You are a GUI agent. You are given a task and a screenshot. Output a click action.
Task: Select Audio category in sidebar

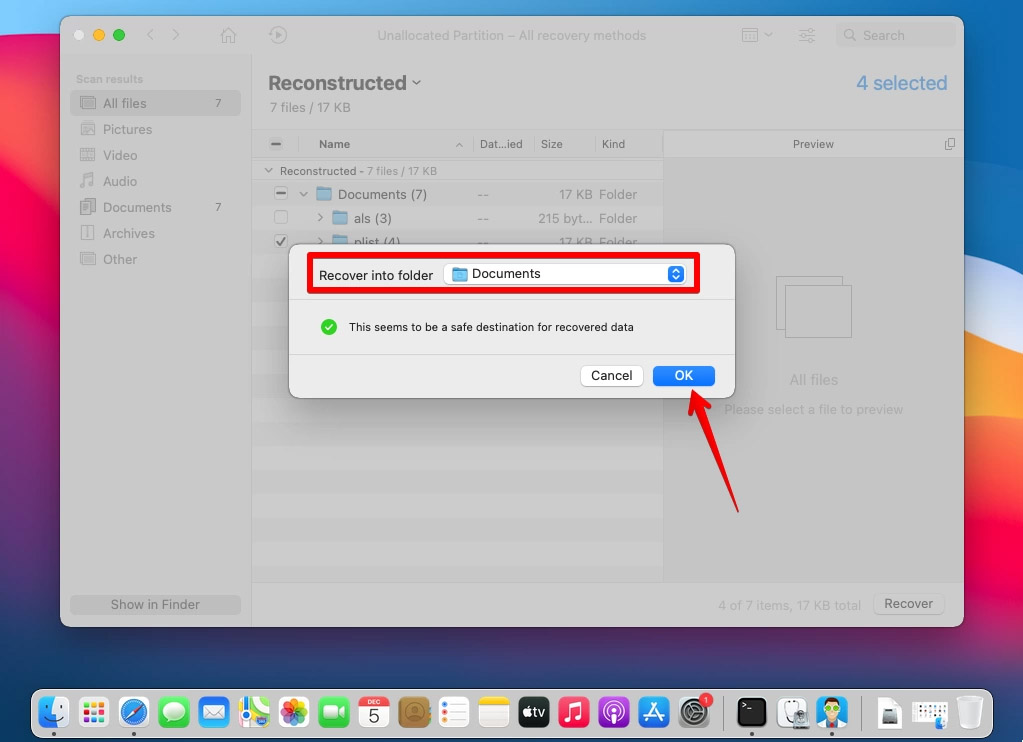155,181
